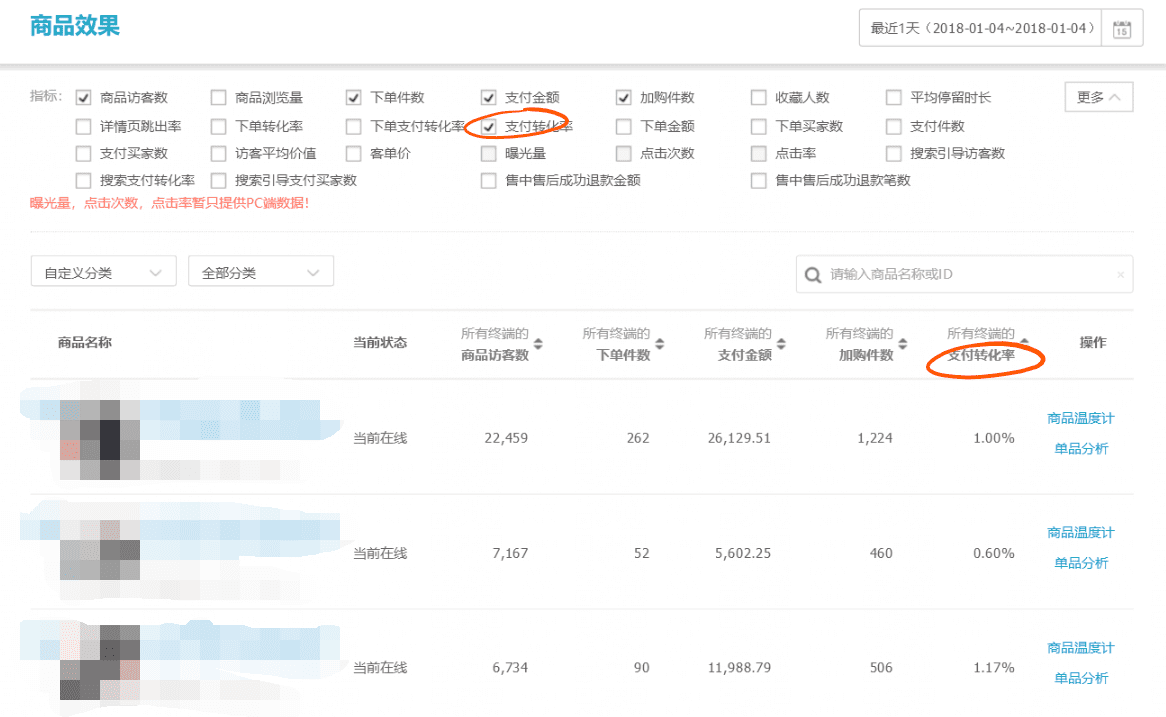Uncheck the 商品访客数 indicator
The image size is (1166, 717).
pyautogui.click(x=83, y=97)
